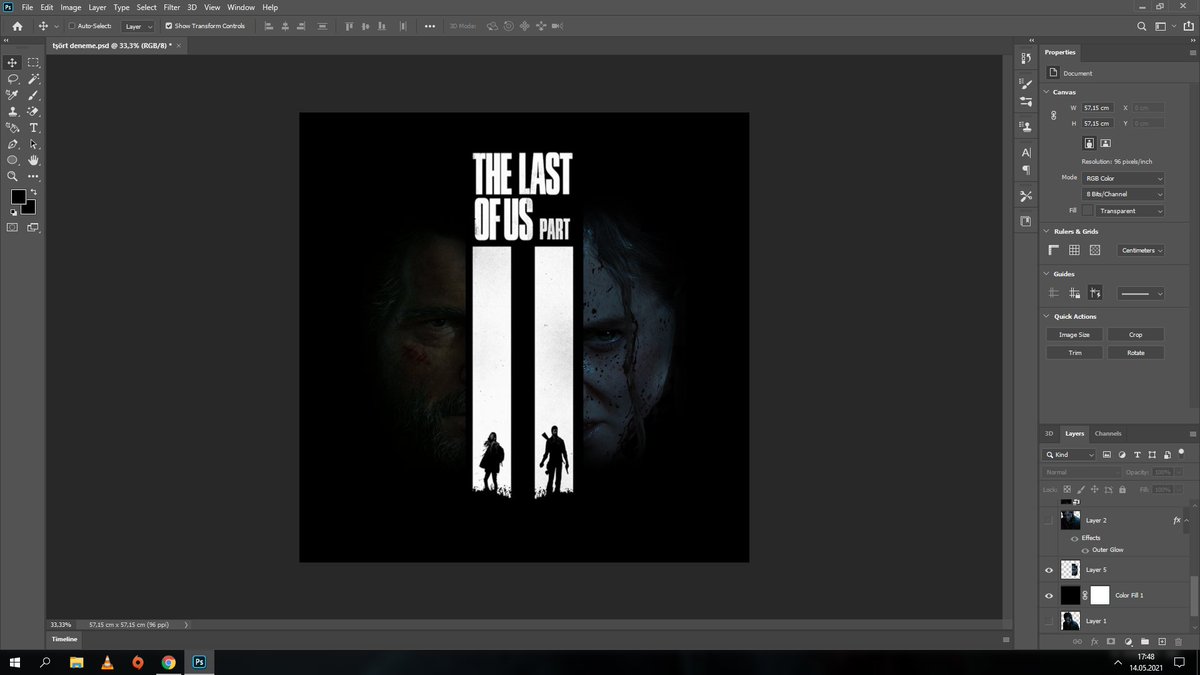Open the History panel icon

pos(1026,59)
